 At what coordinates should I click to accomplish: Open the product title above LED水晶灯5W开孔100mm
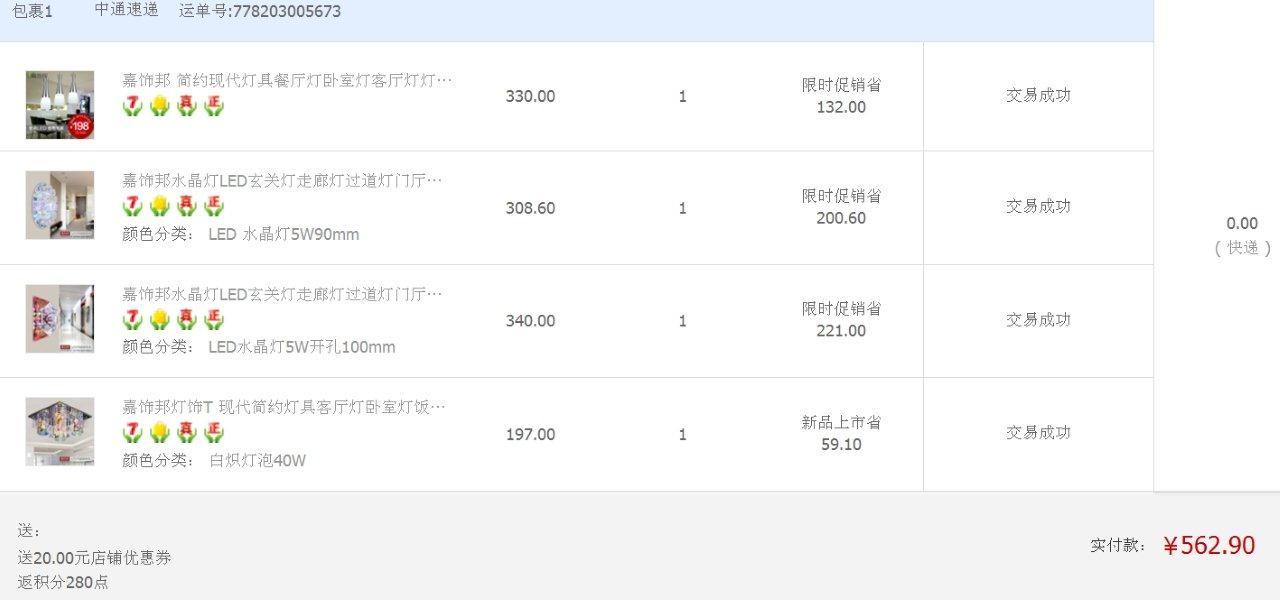282,294
